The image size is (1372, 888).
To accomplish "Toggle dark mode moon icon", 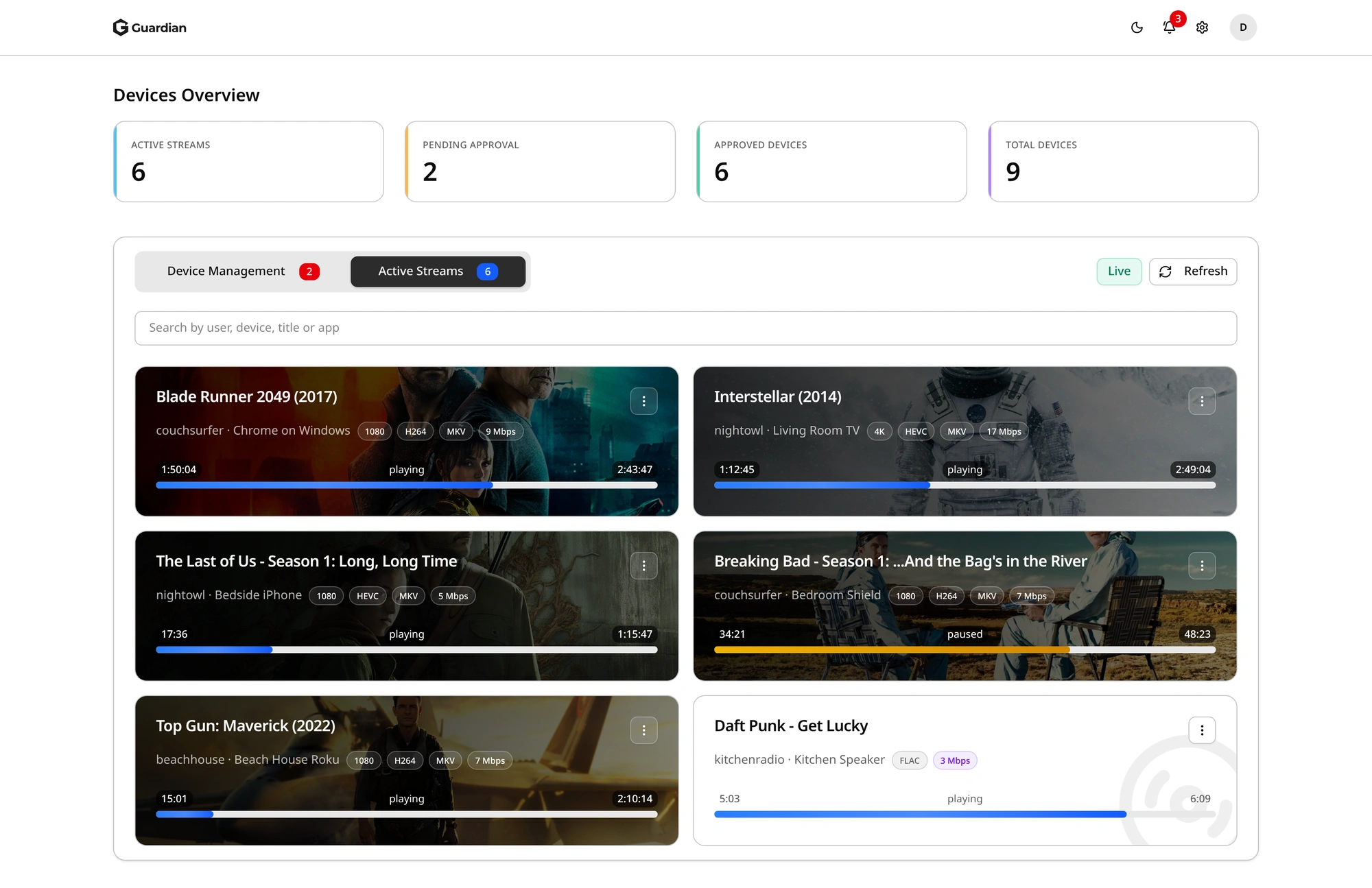I will (x=1137, y=27).
